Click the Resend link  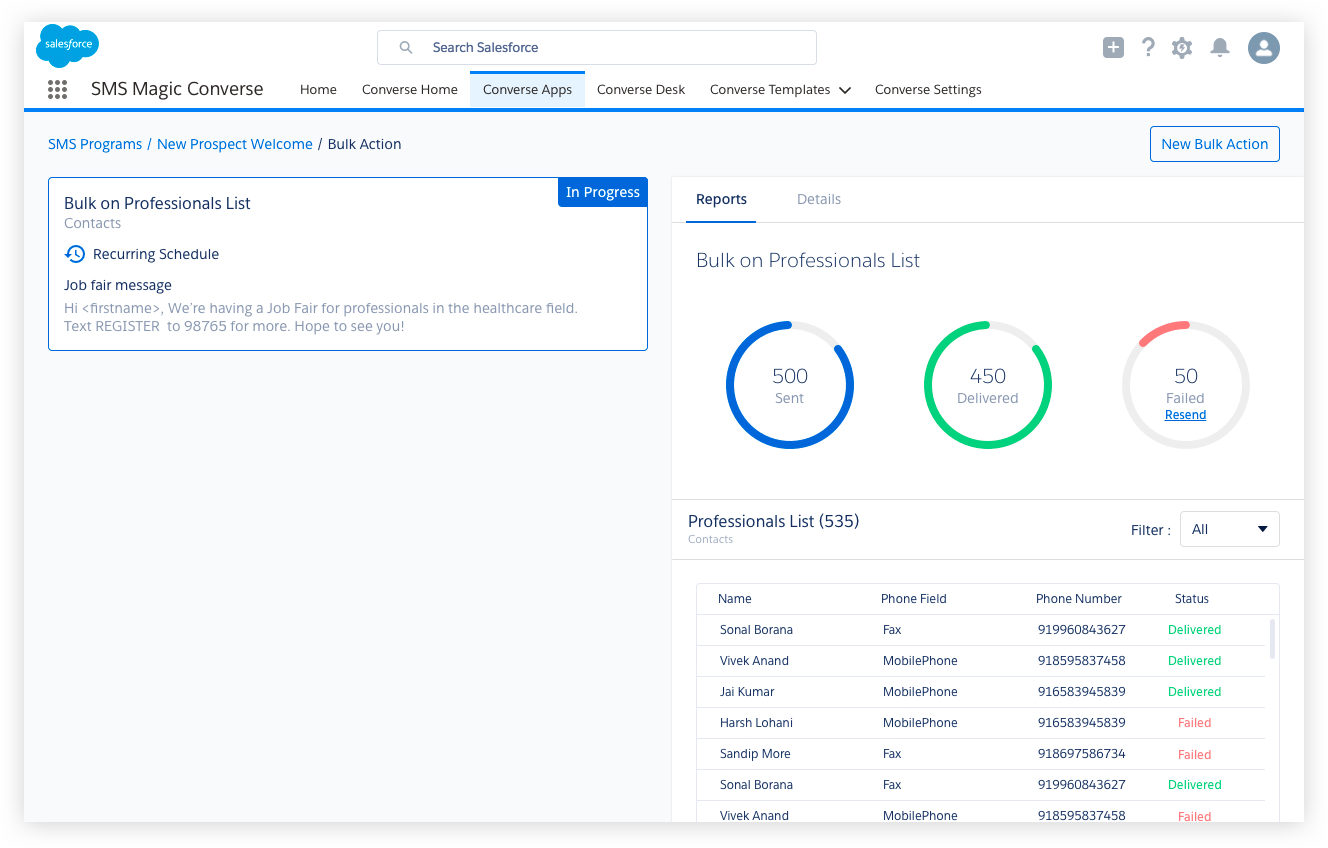(x=1186, y=415)
